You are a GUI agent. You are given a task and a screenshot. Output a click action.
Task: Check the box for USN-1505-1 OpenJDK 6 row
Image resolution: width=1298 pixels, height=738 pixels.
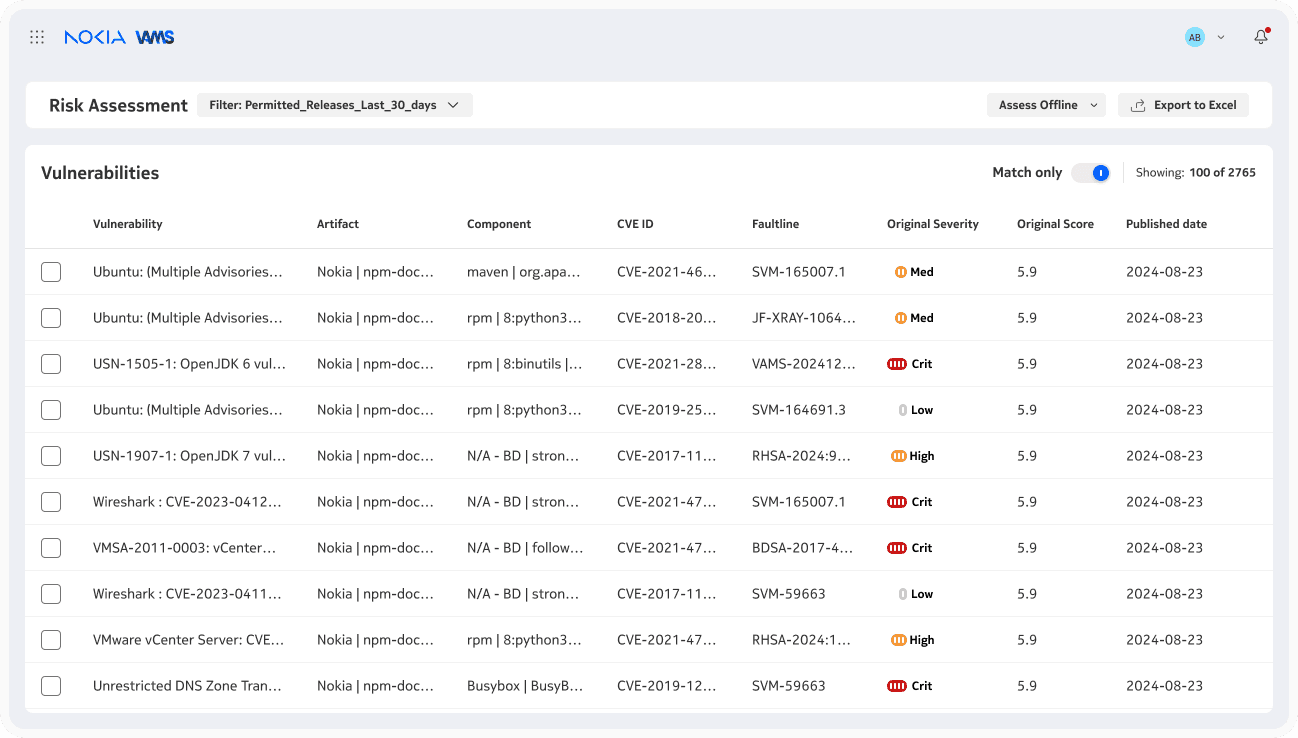pyautogui.click(x=51, y=364)
